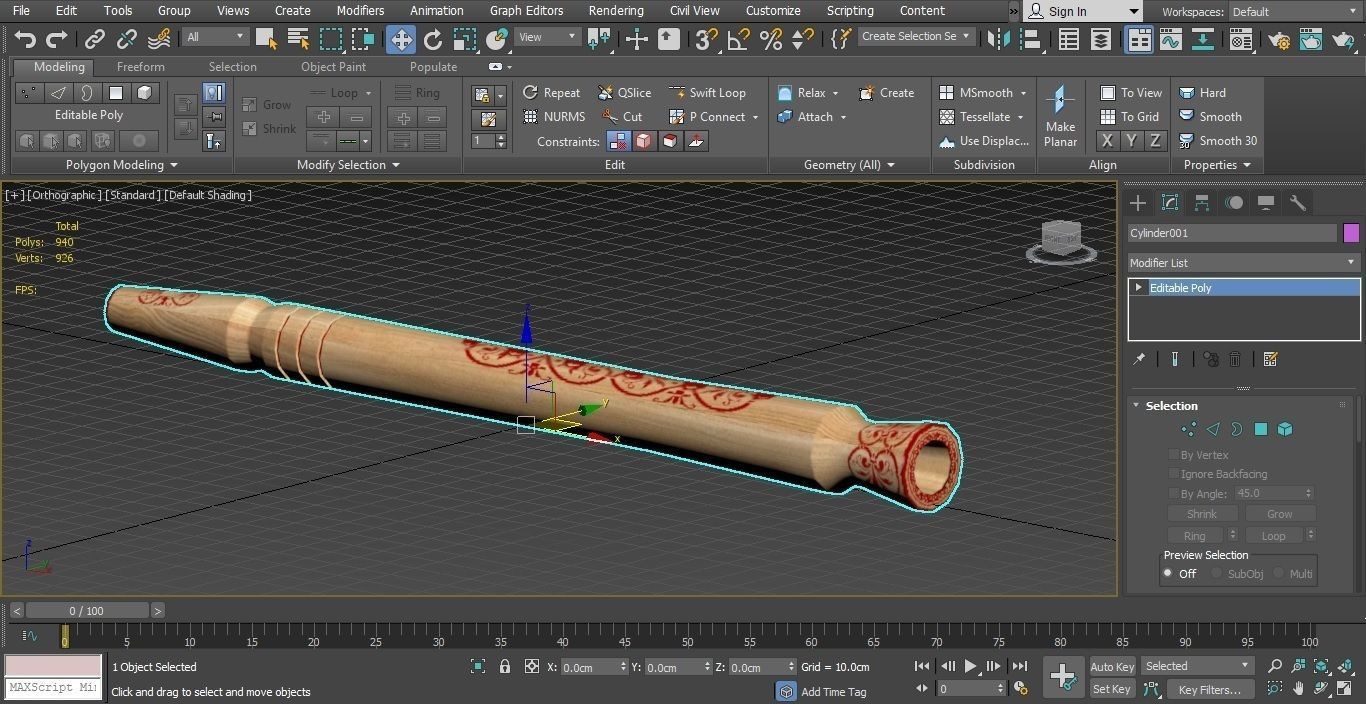1366x704 pixels.
Task: Enable the Ignore Backfacing checkbox
Action: pos(1174,474)
